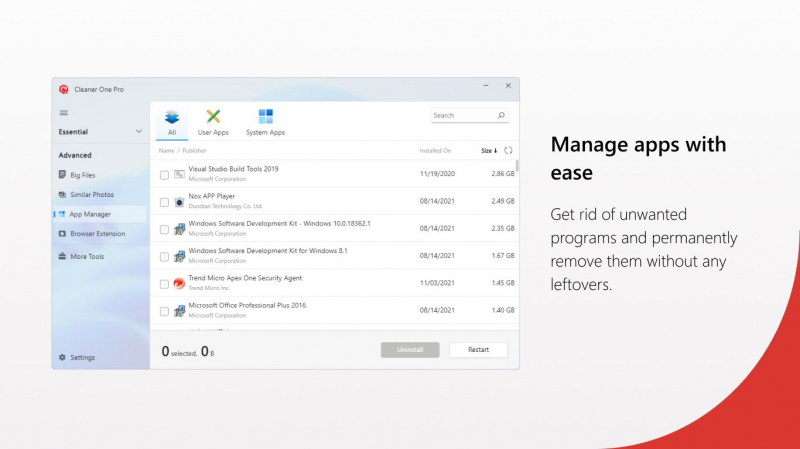The height and width of the screenshot is (449, 800).
Task: Select App Manager in sidebar
Action: point(99,214)
